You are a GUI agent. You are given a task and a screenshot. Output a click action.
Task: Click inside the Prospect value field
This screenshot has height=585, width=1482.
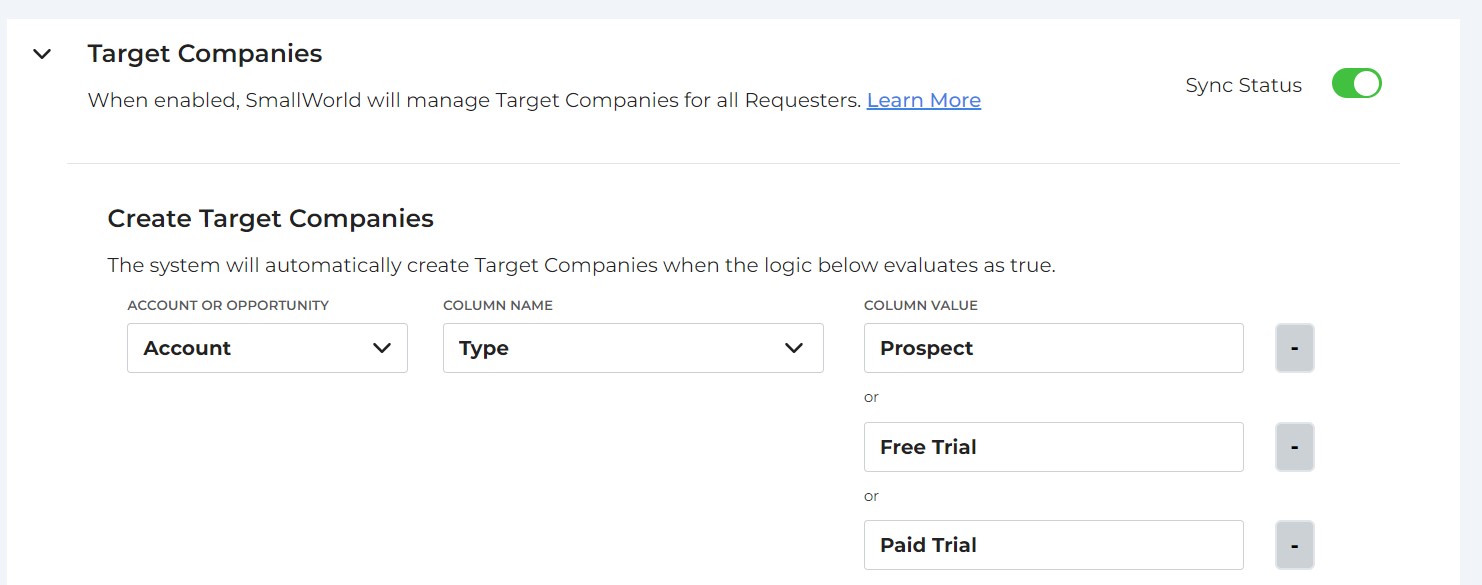[1053, 347]
